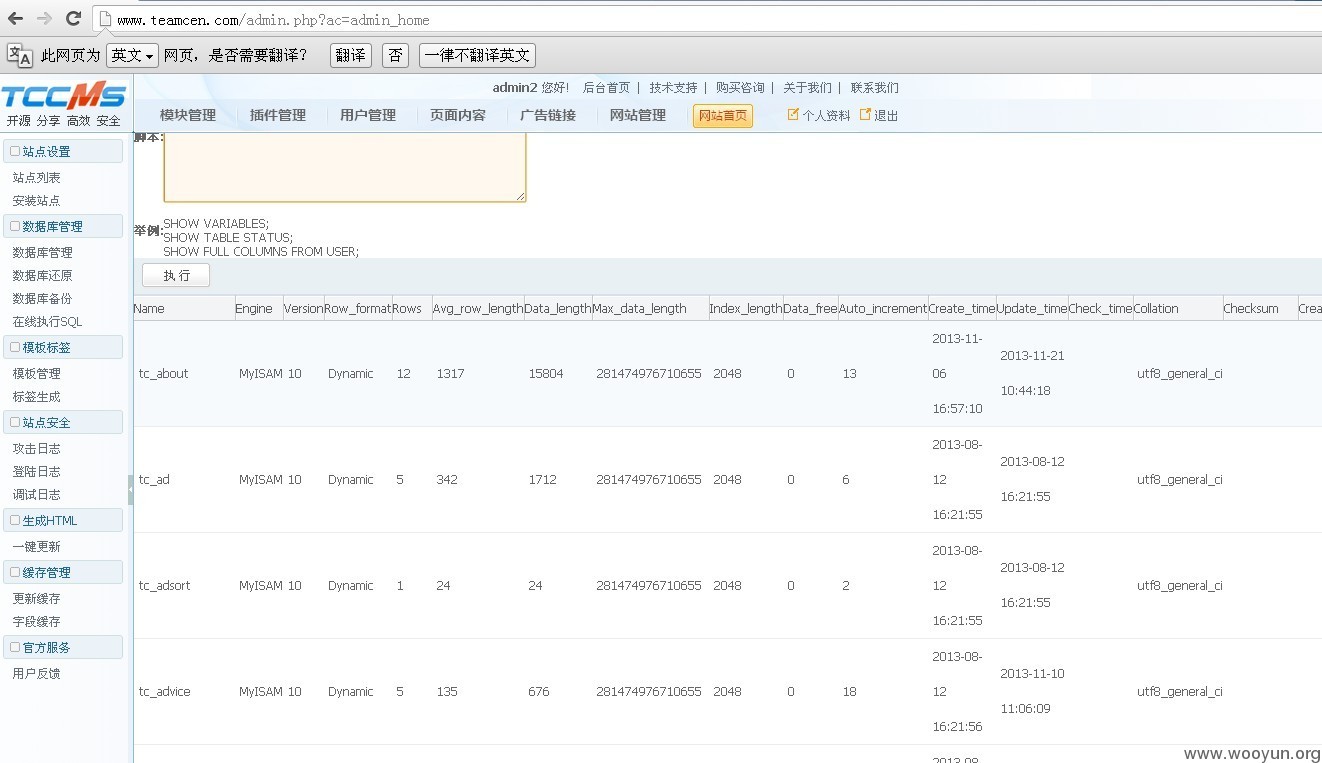Open 安装站点 in sidebar
The image size is (1322, 763).
[37, 201]
